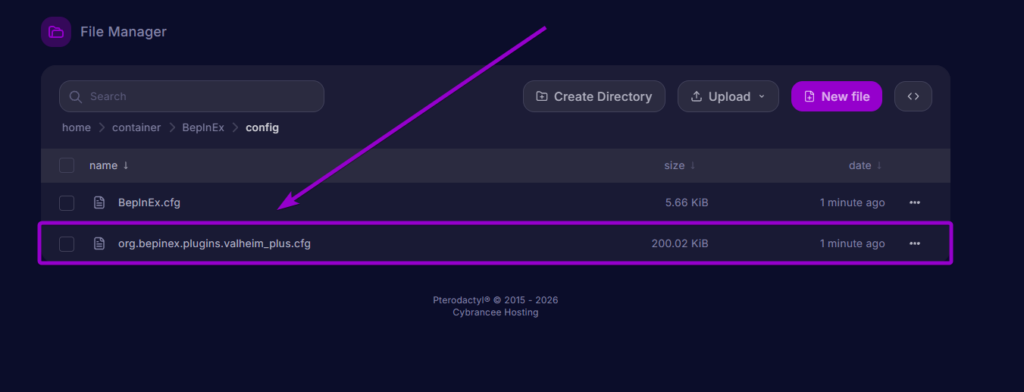Click the code brackets icon button
The width and height of the screenshot is (1024, 392).
point(913,97)
